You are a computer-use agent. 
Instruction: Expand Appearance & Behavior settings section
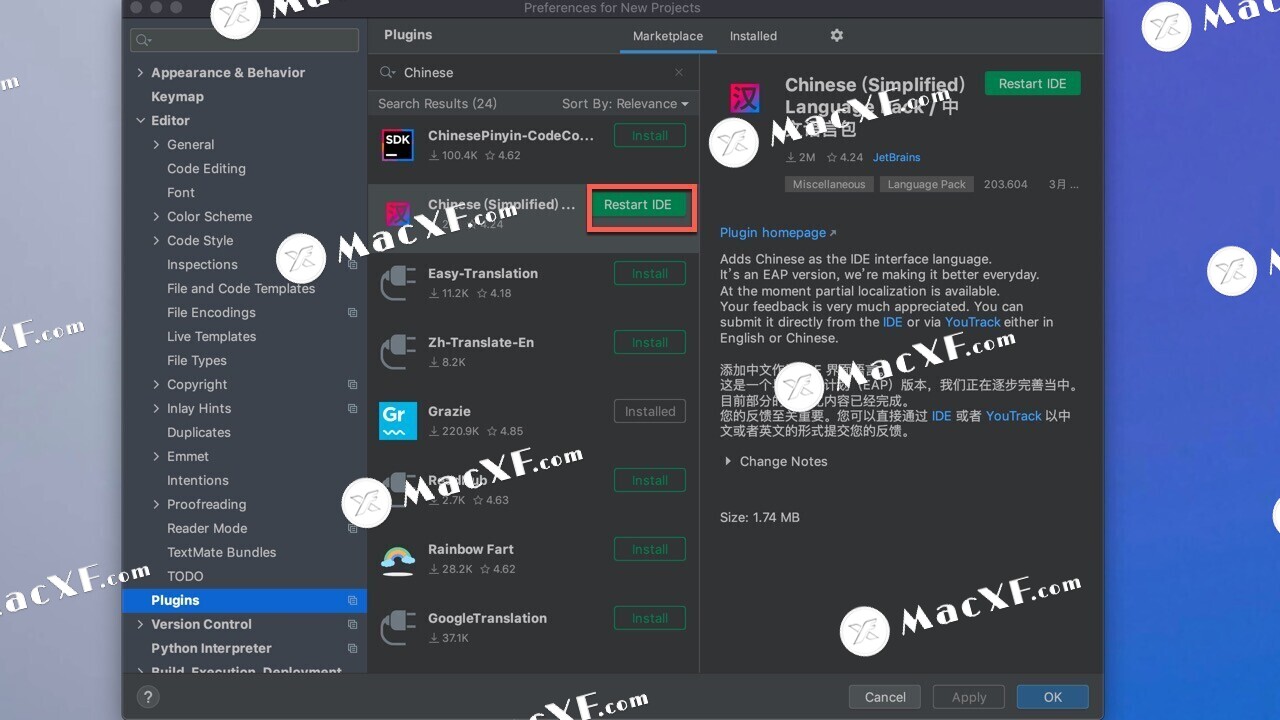tap(140, 72)
